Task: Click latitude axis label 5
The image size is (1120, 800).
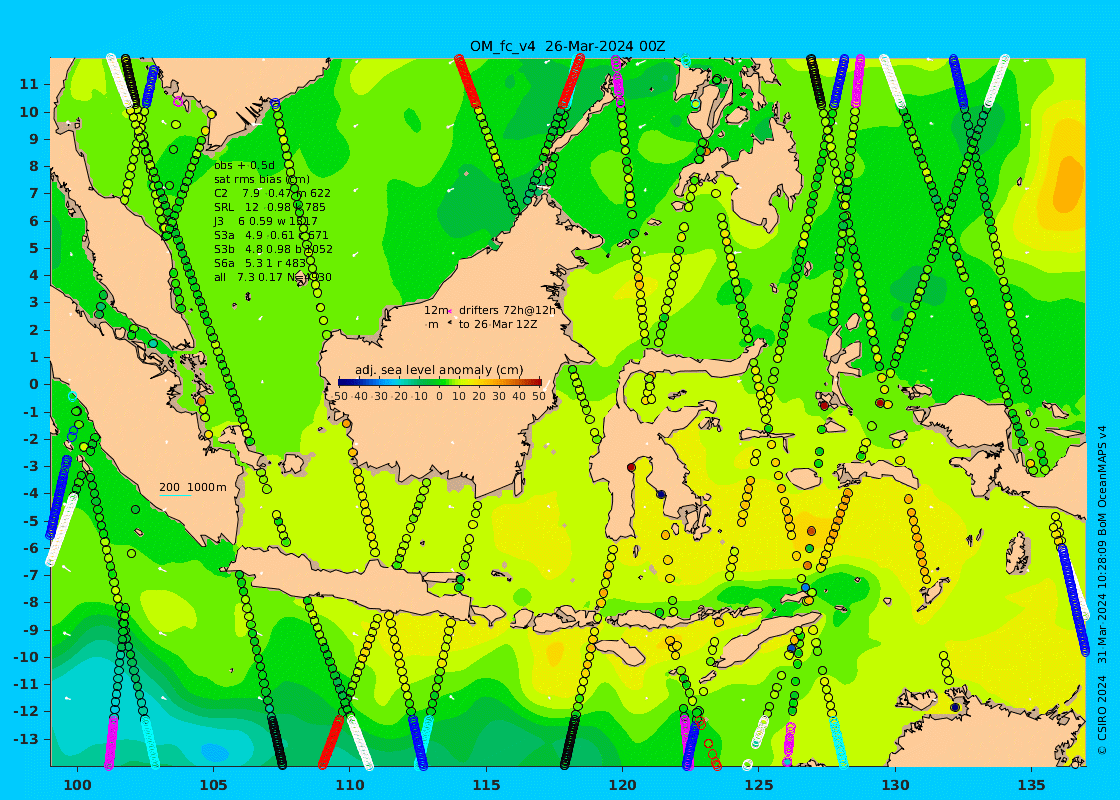Action: click(33, 248)
